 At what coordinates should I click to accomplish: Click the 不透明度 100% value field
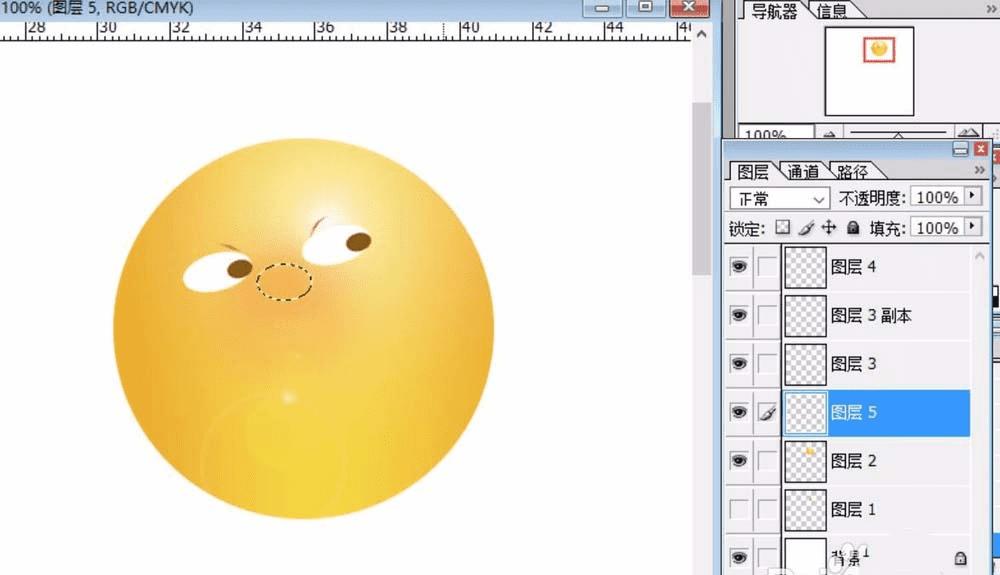[x=938, y=197]
